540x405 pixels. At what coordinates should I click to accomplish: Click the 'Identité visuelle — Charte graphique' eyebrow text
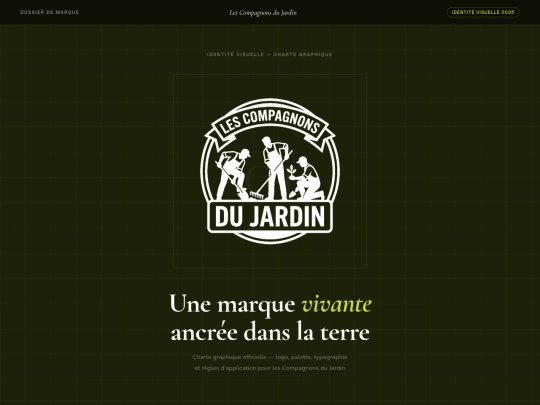tap(270, 54)
